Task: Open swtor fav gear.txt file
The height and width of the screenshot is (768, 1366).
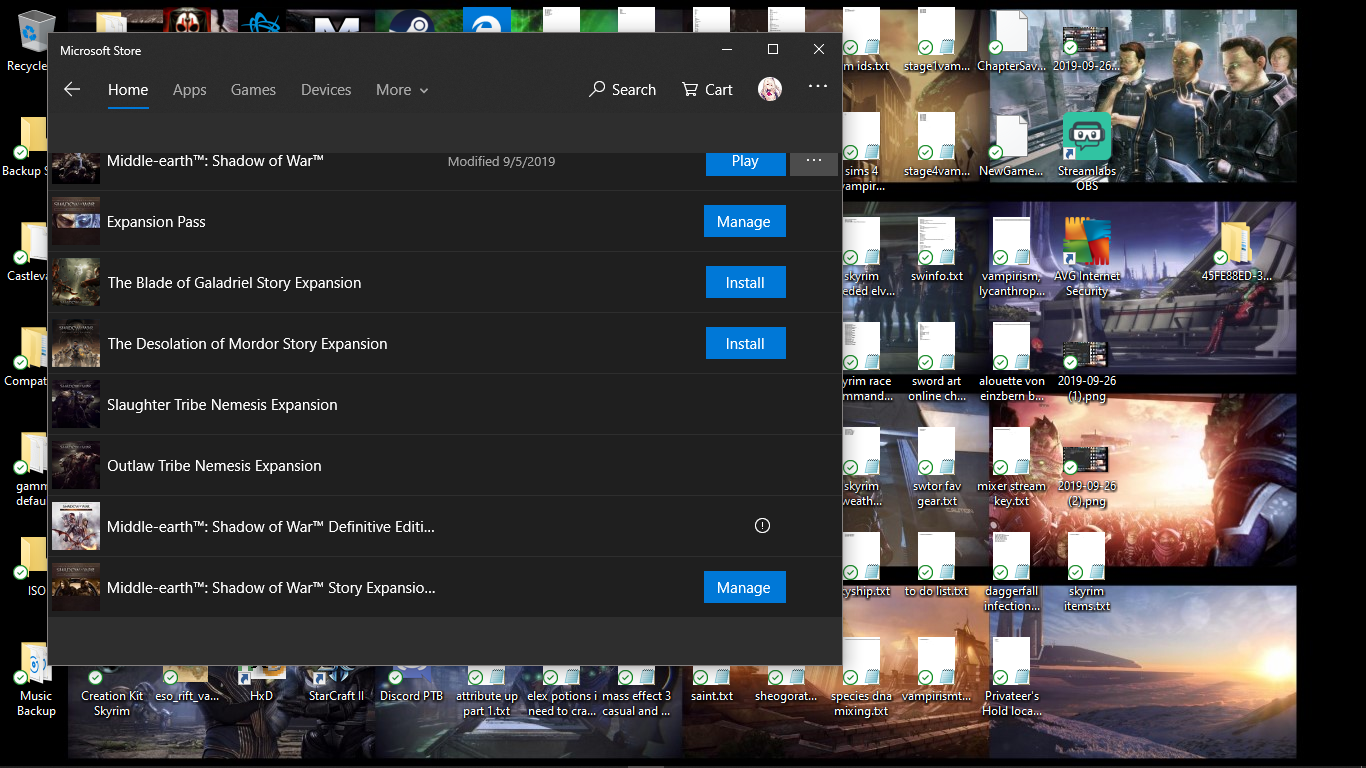Action: (937, 467)
